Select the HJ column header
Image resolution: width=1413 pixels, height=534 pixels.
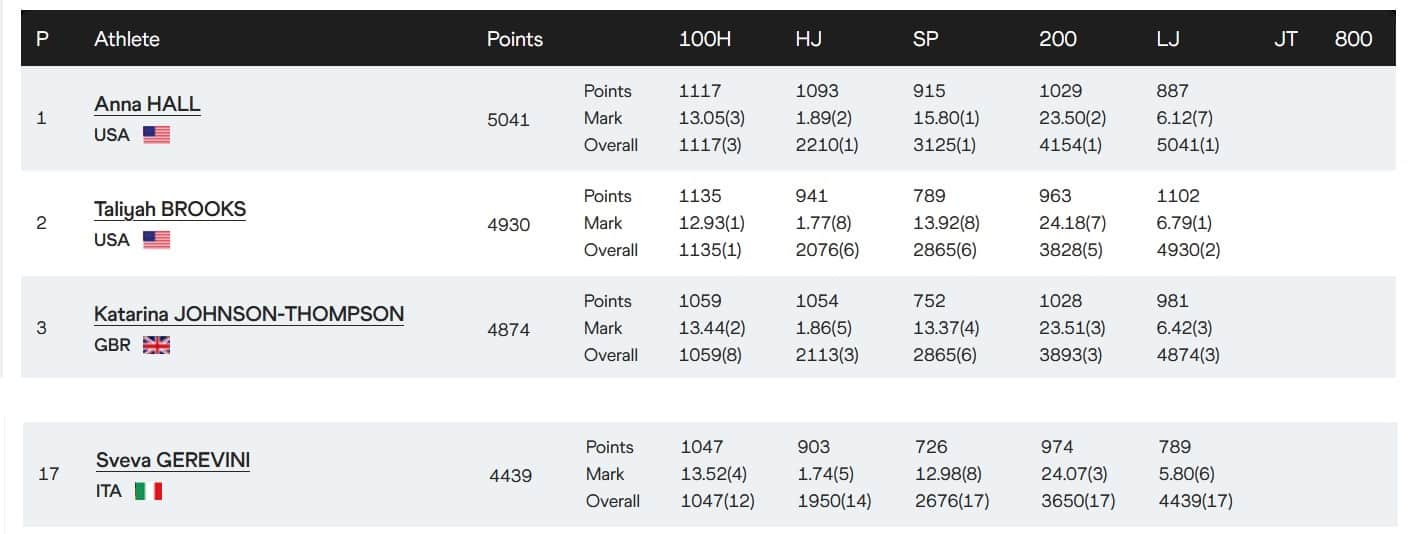(809, 39)
